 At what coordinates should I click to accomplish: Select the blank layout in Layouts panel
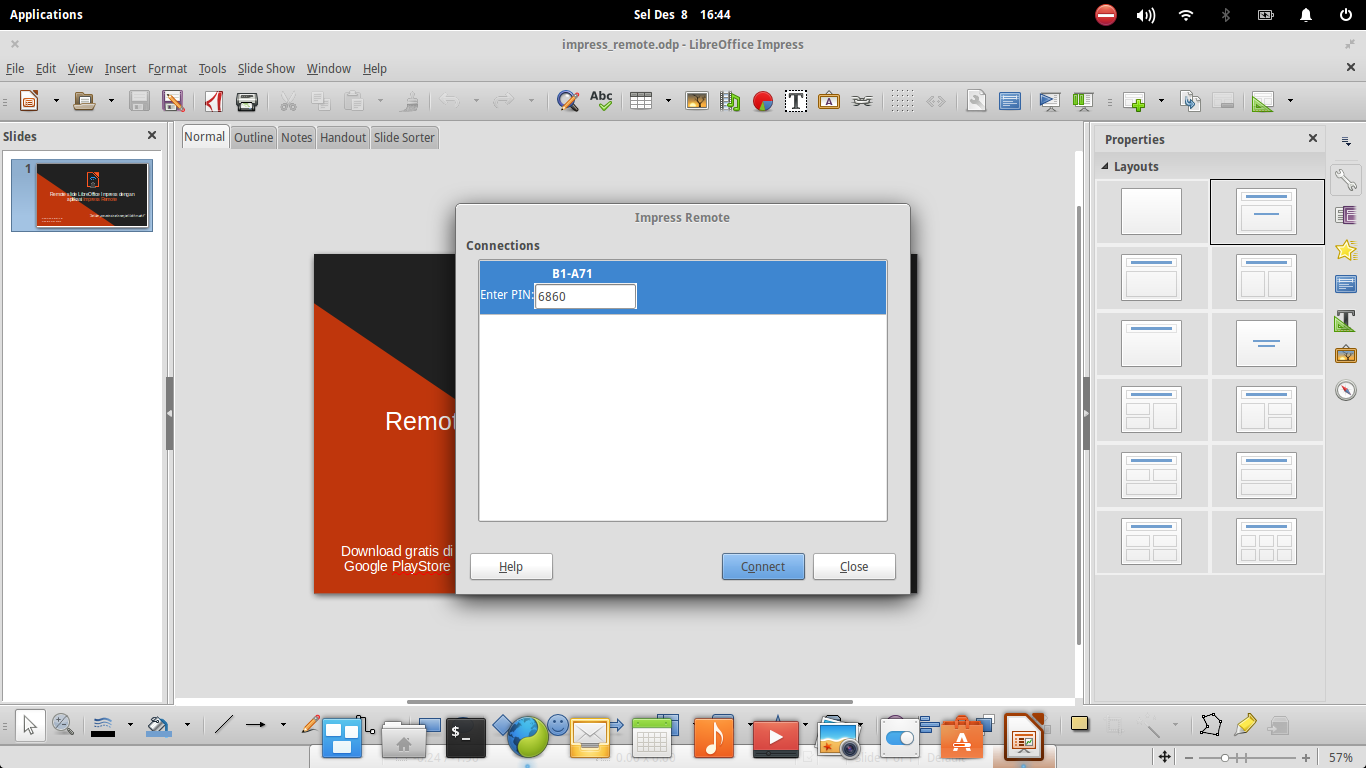(1152, 211)
